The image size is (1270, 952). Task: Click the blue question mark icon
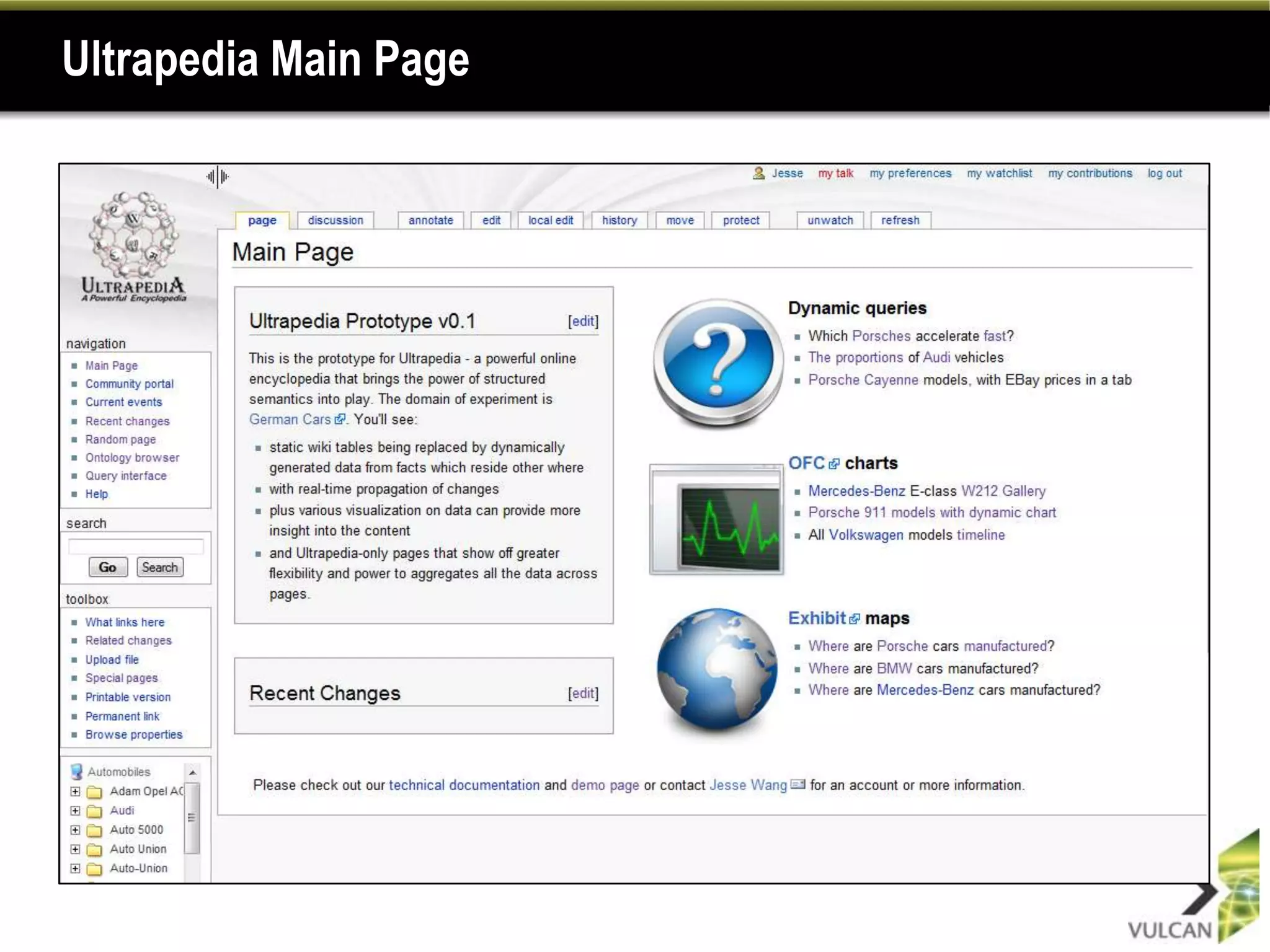click(718, 361)
